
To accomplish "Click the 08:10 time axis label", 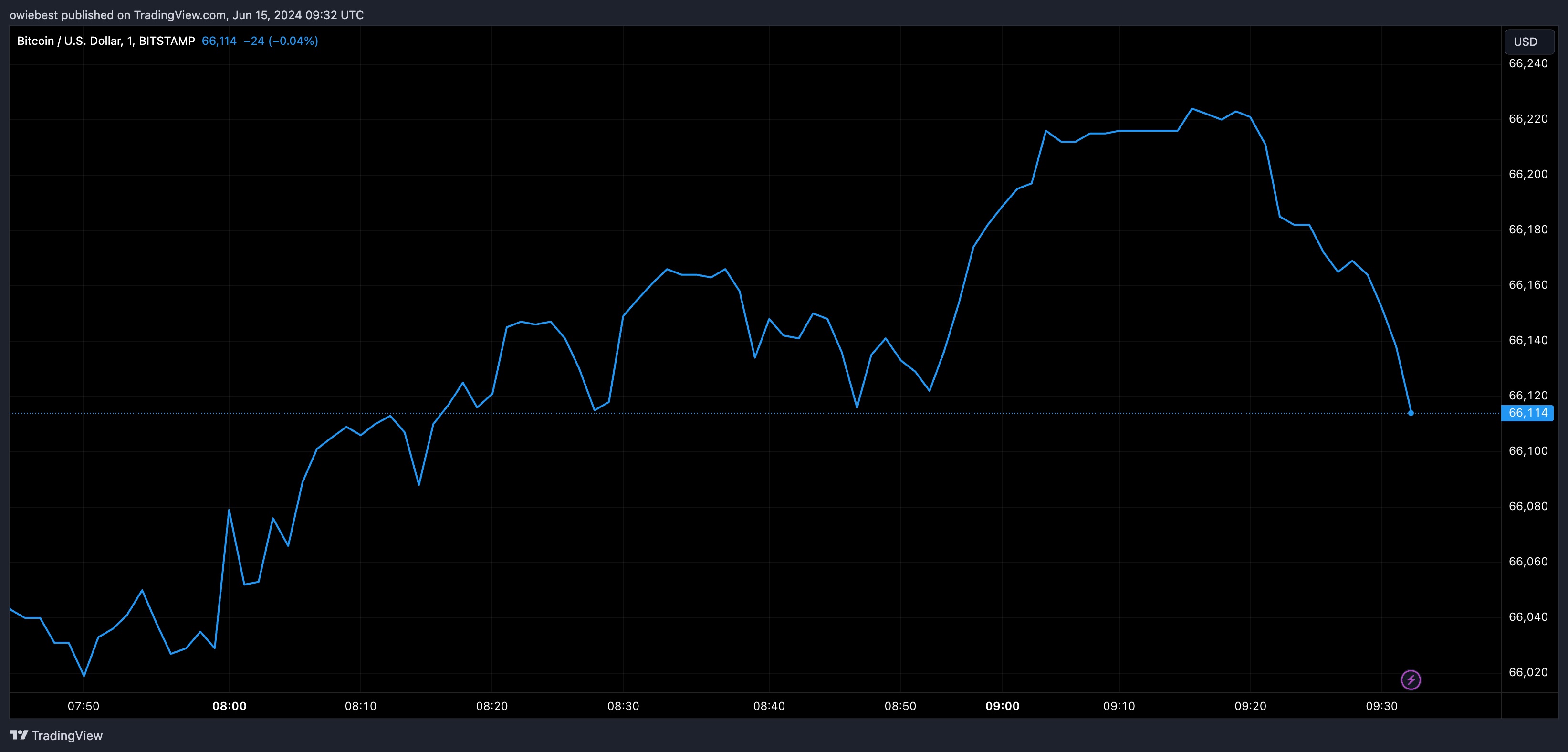I will click(x=360, y=706).
